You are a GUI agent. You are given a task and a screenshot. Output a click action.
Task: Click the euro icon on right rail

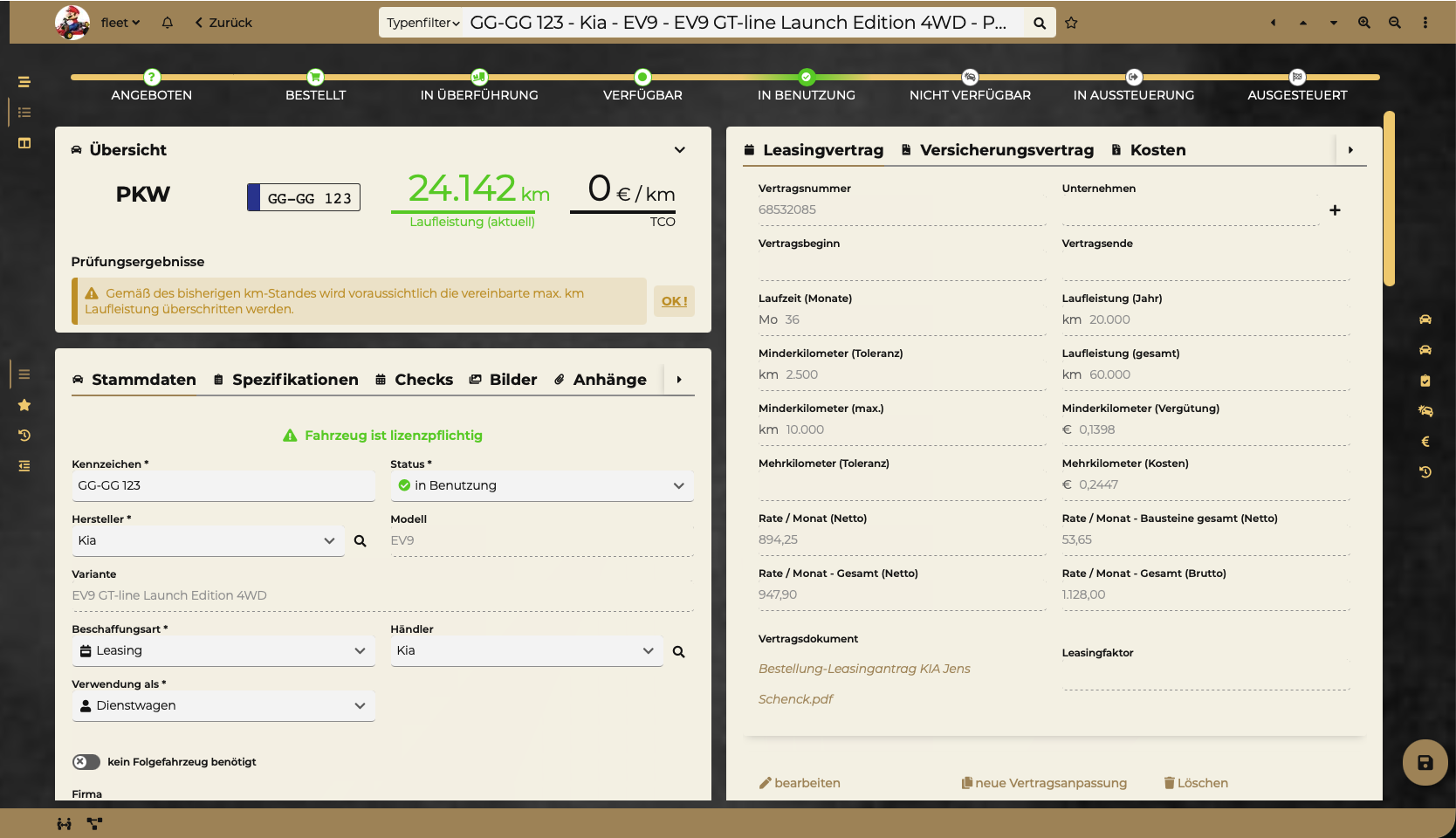point(1425,442)
